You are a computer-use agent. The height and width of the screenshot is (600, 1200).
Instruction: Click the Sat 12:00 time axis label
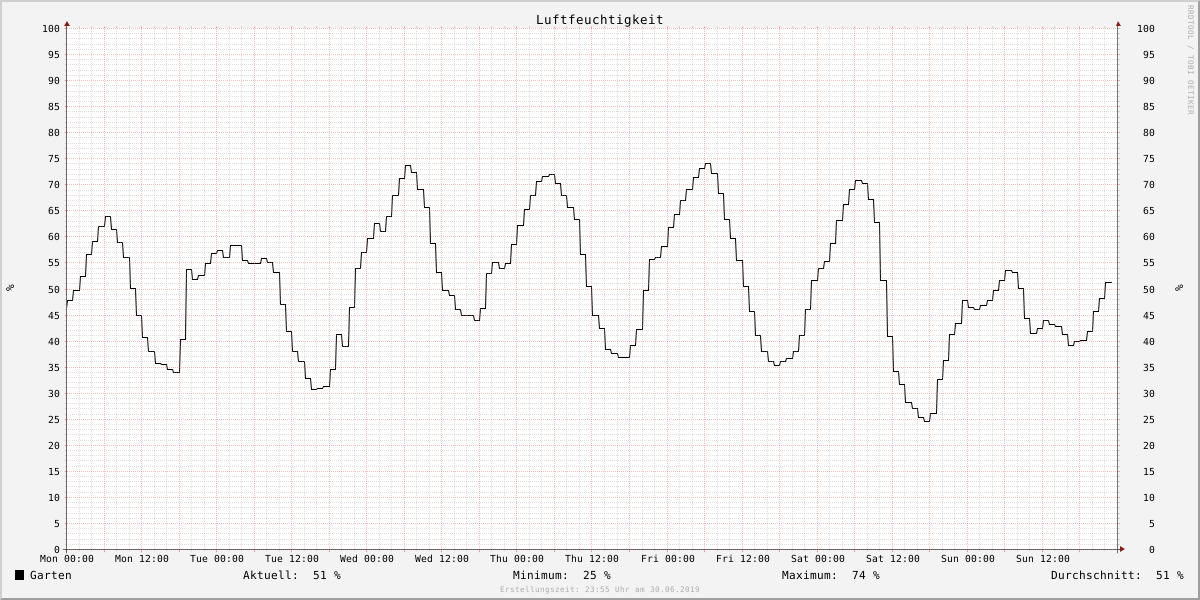pos(893,559)
